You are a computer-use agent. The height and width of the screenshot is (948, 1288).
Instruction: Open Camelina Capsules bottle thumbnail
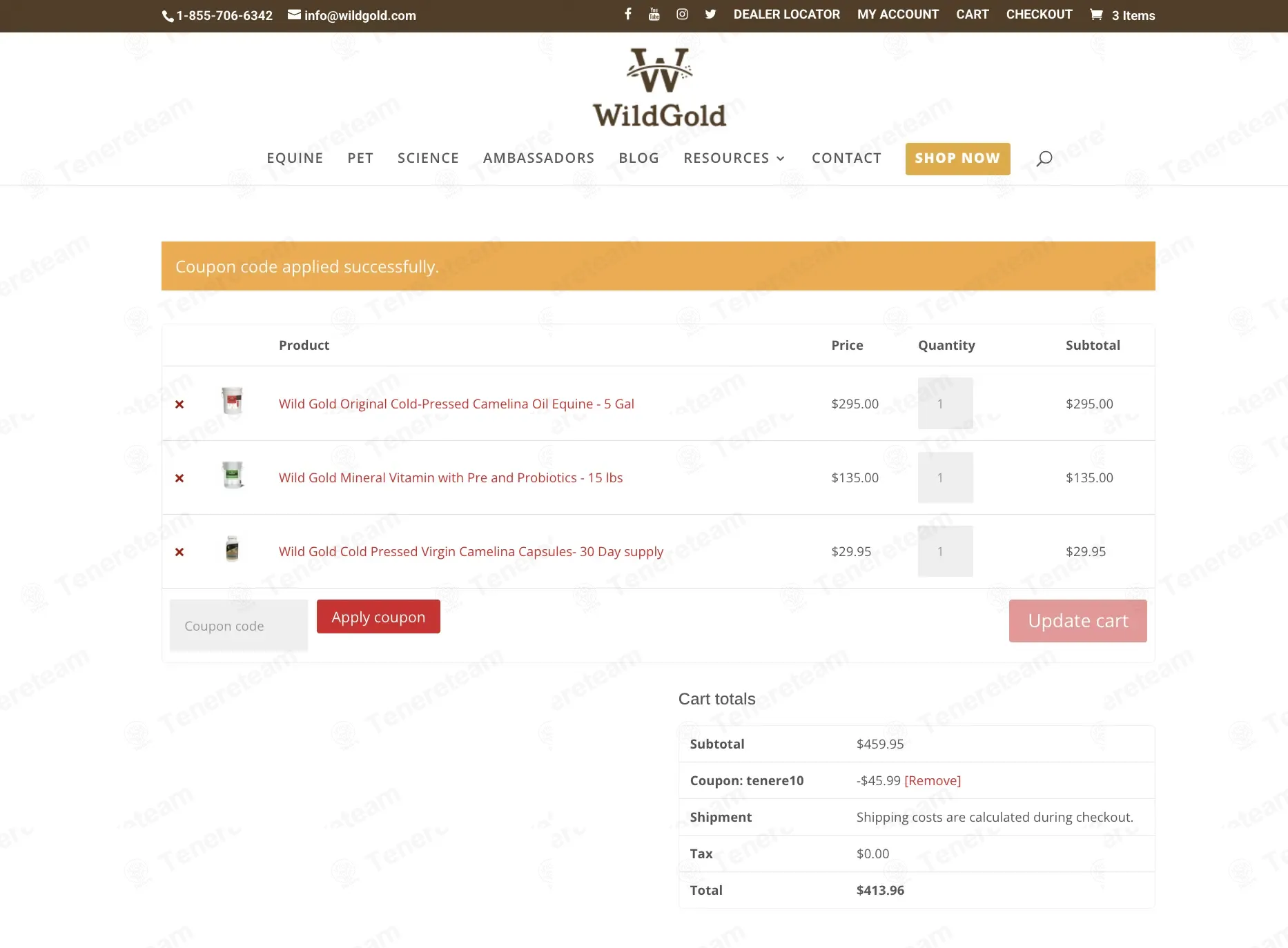(233, 549)
